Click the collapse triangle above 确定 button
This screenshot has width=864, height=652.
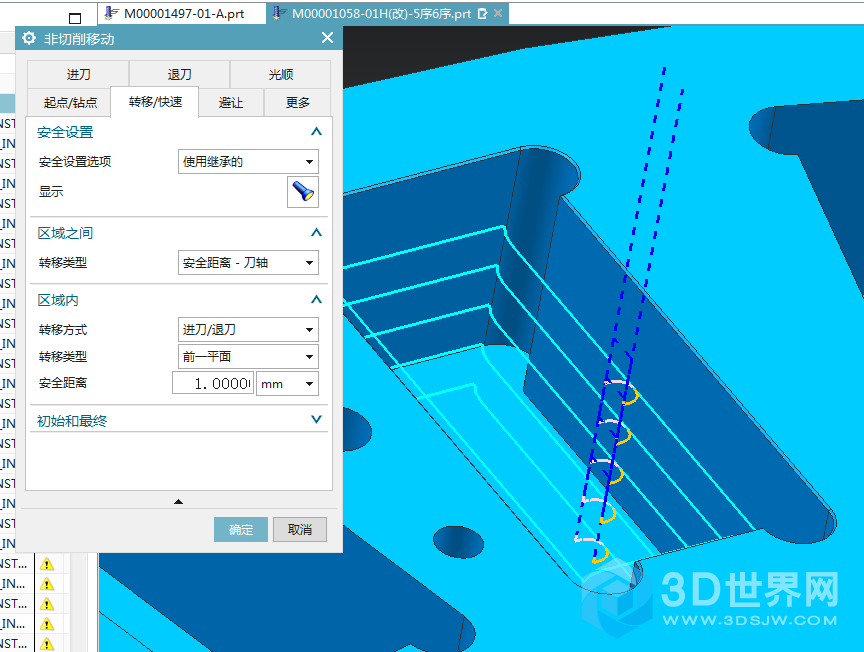coord(178,501)
